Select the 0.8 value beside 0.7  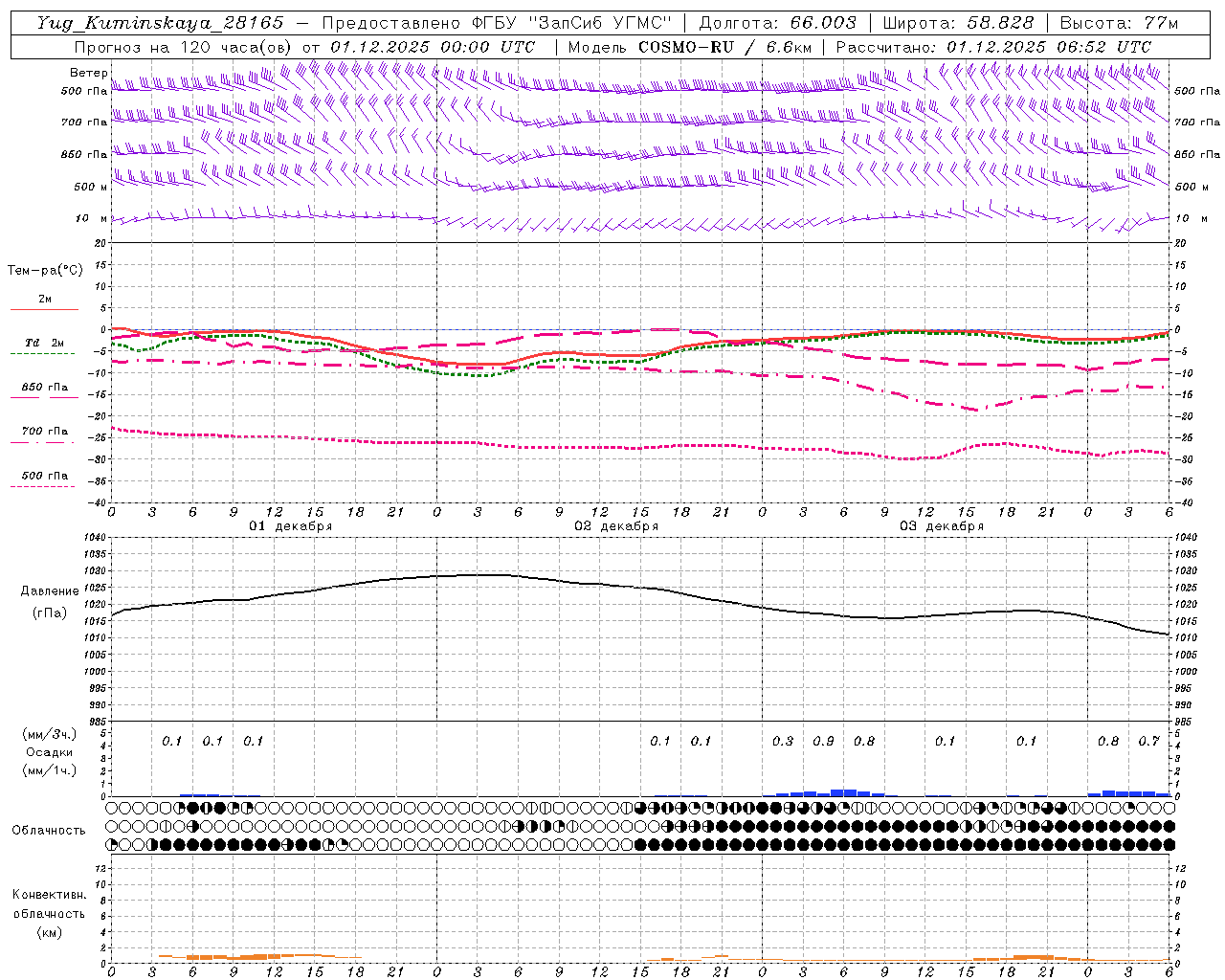[x=1108, y=742]
